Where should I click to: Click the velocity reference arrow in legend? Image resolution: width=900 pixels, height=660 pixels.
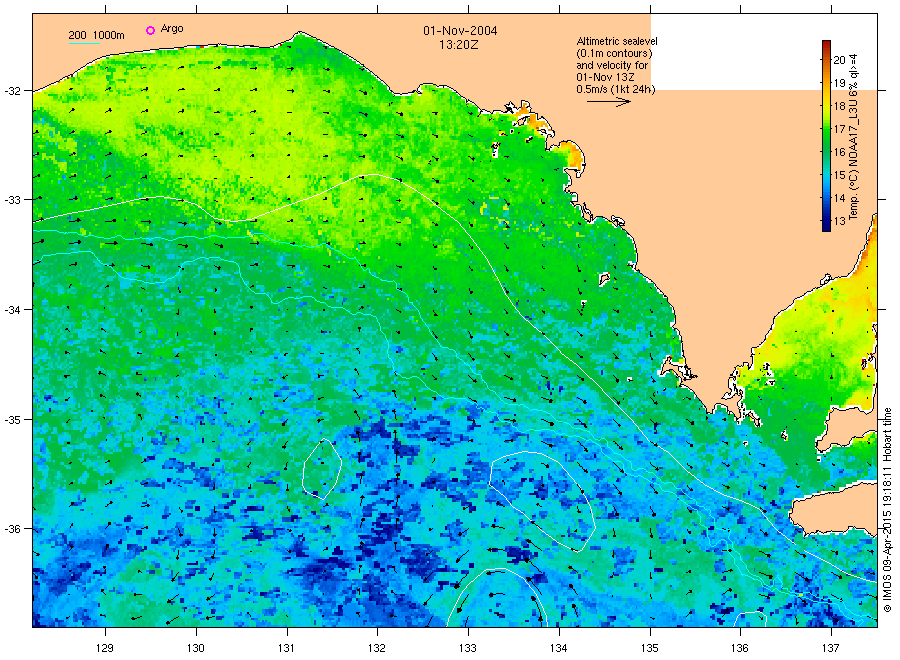609,102
